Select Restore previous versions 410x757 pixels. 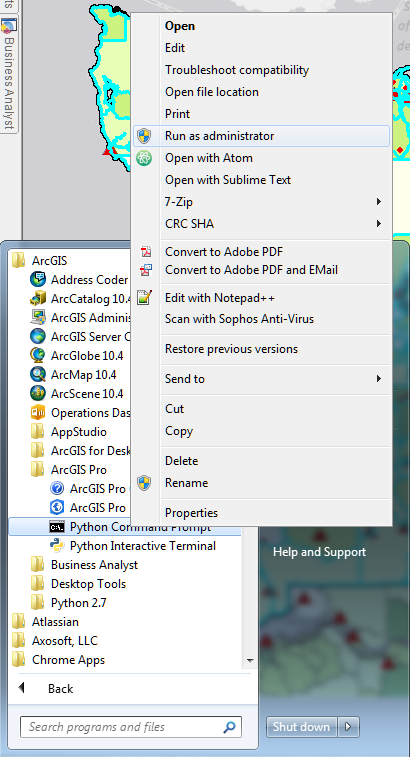261,349
